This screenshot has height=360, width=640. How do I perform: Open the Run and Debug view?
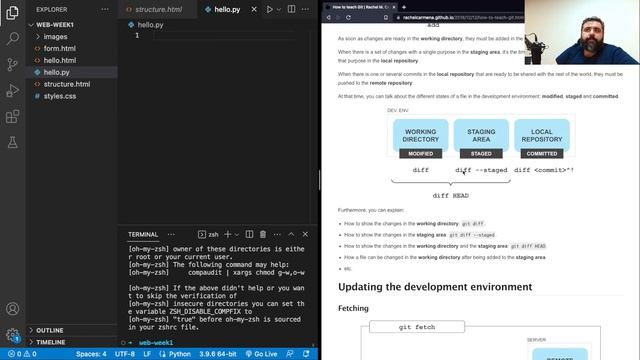click(x=12, y=91)
